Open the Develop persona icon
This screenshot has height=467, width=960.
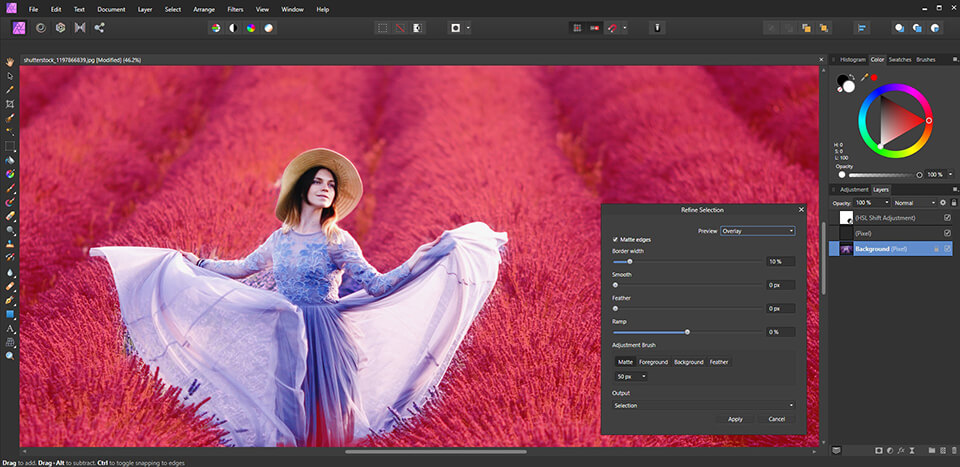pos(60,28)
